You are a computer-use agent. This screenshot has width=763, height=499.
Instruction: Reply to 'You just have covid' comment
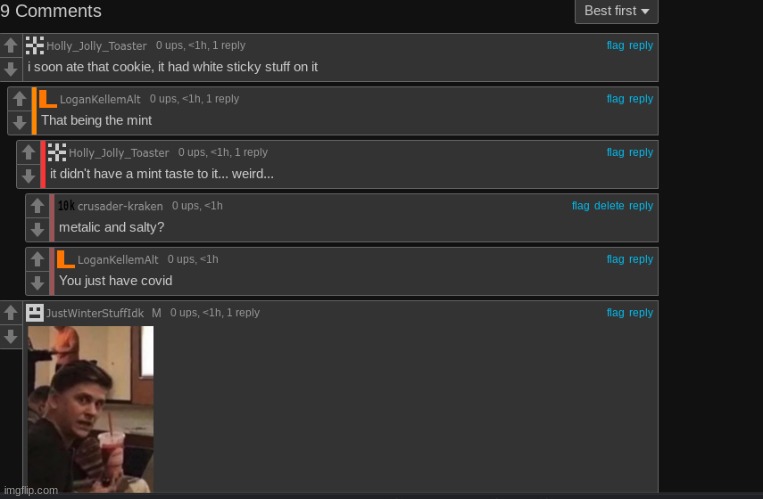[x=641, y=259]
